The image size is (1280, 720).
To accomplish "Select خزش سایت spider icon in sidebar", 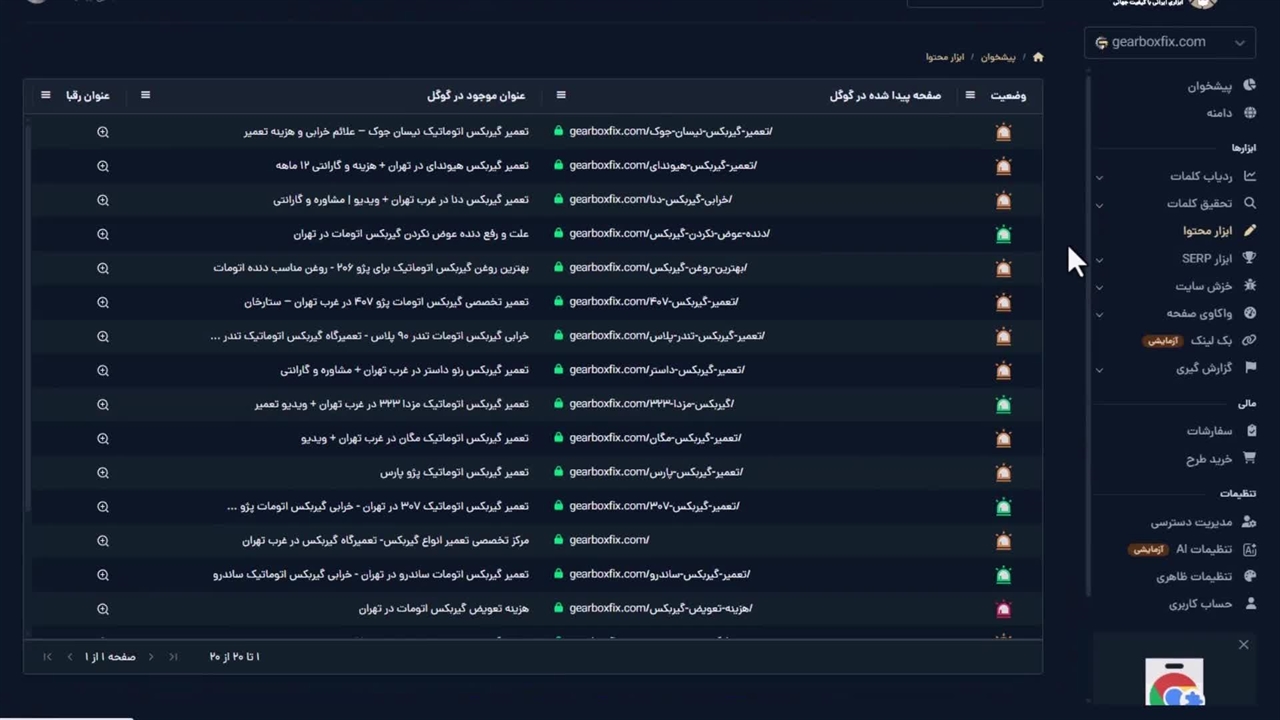I will point(1249,286).
